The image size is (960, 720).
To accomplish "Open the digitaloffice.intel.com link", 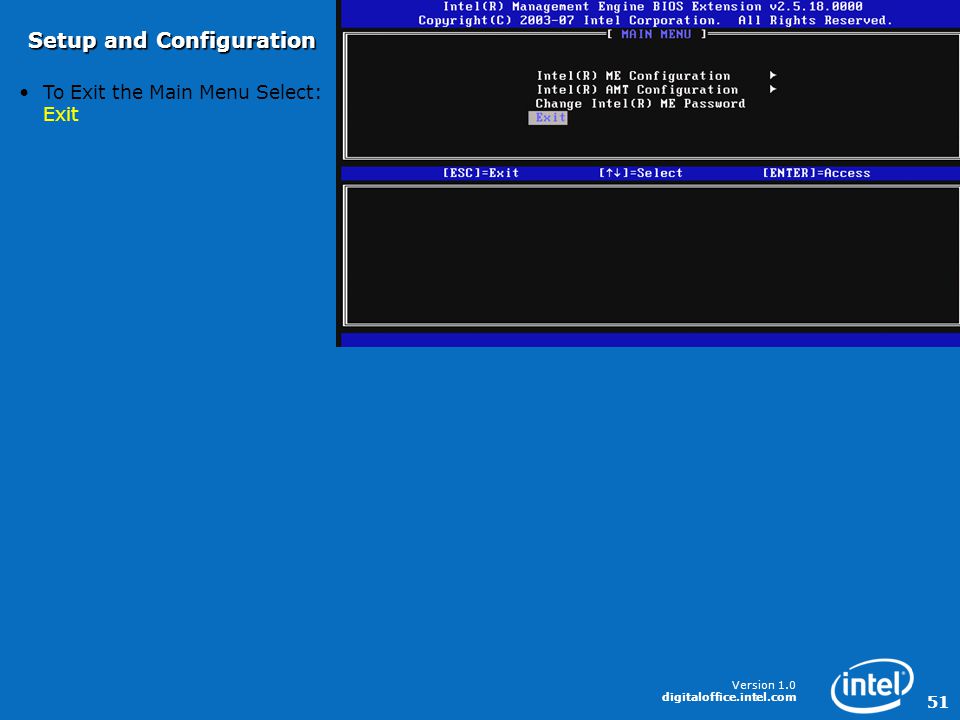I will click(x=729, y=697).
